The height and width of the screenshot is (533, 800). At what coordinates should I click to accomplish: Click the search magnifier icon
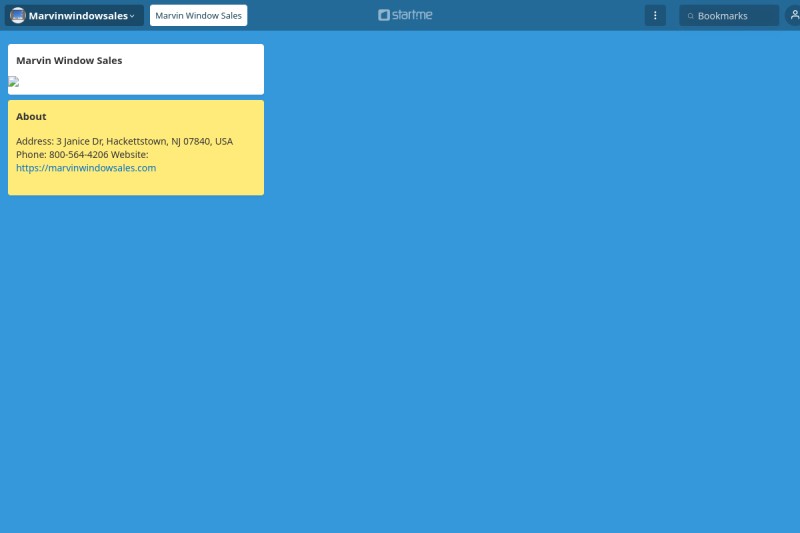(690, 16)
